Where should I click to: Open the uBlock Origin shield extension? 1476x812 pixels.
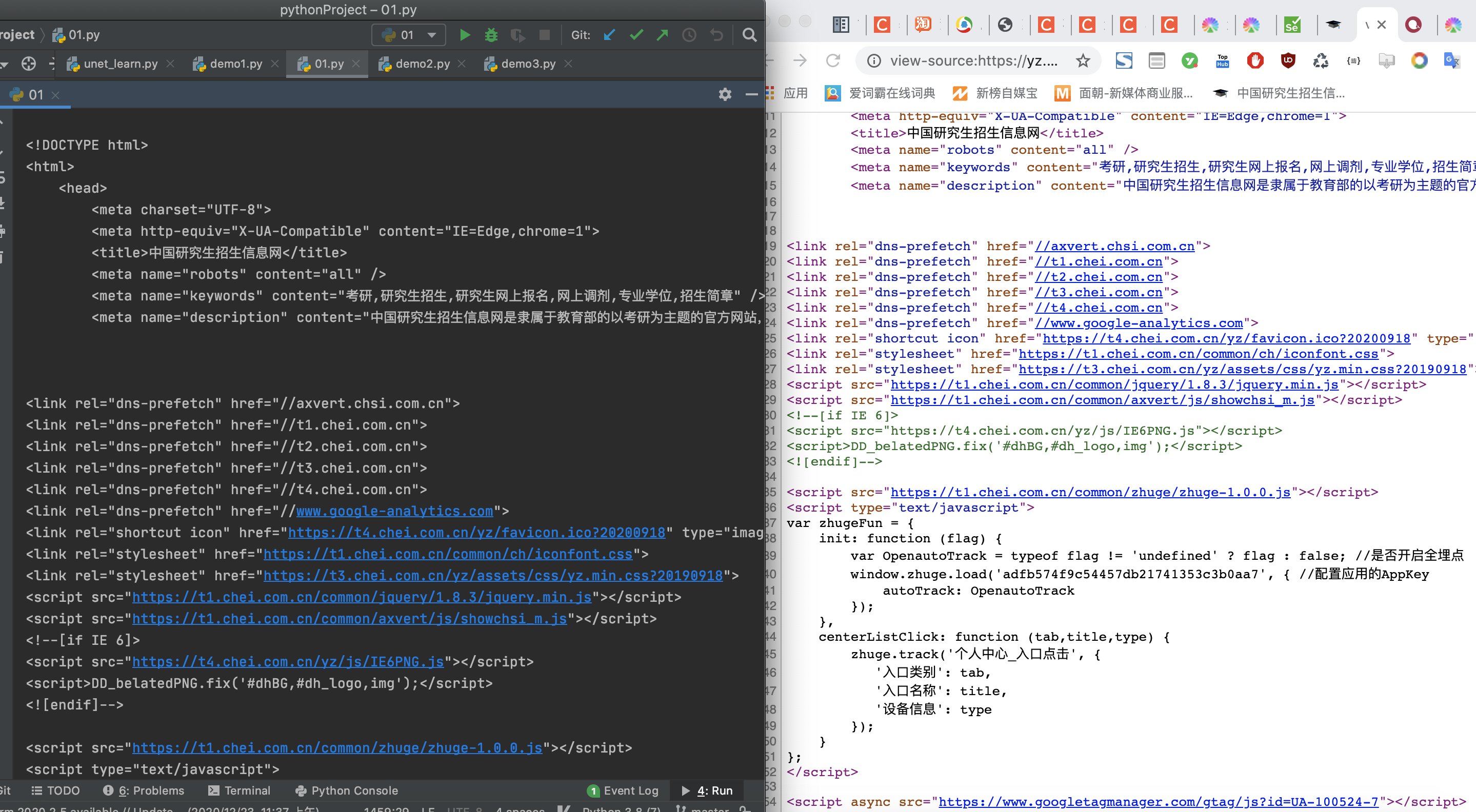tap(1287, 60)
